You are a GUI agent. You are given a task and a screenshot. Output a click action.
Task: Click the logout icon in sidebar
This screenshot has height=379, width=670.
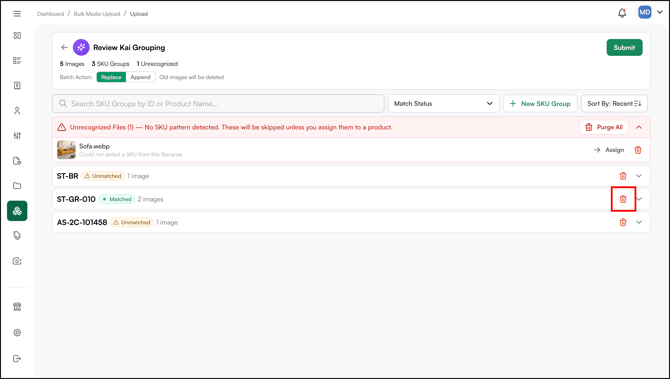pyautogui.click(x=17, y=358)
